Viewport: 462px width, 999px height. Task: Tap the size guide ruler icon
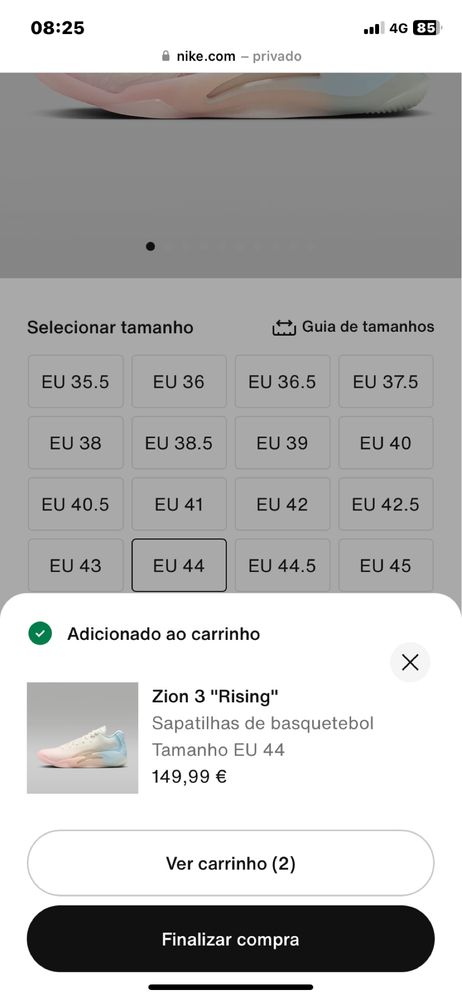click(x=284, y=327)
